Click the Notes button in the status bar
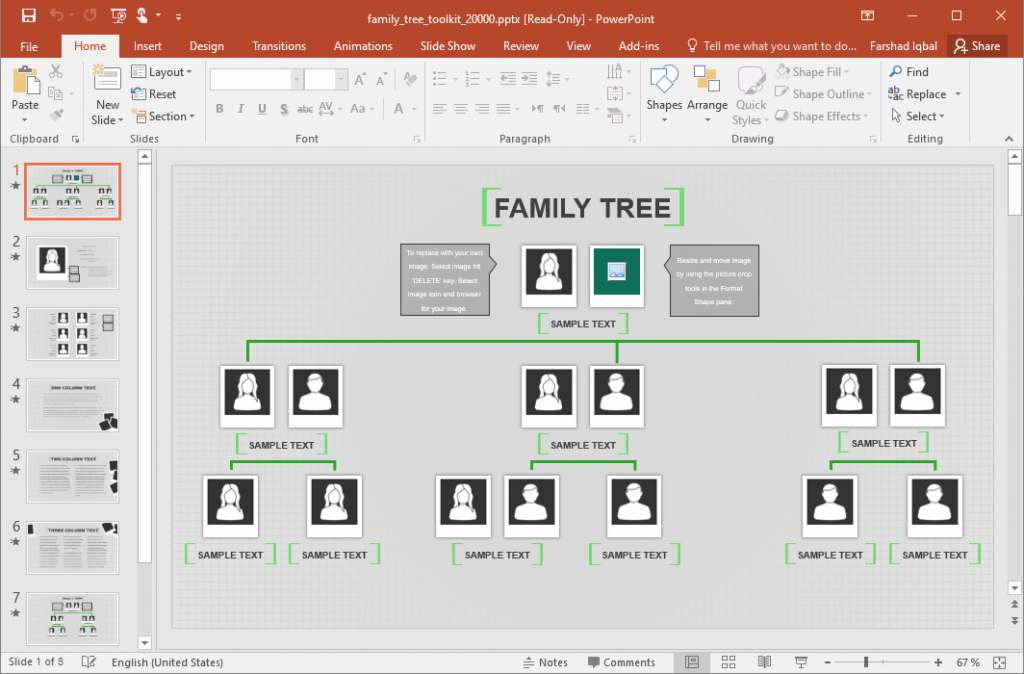Image resolution: width=1024 pixels, height=674 pixels. 546,662
